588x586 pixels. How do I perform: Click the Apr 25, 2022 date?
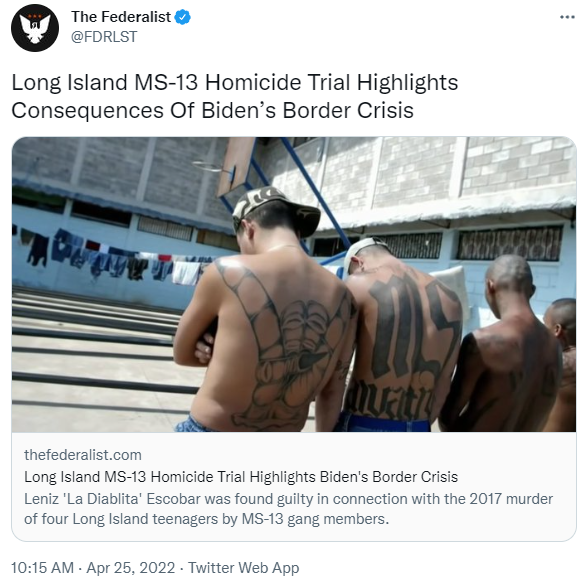coord(130,568)
